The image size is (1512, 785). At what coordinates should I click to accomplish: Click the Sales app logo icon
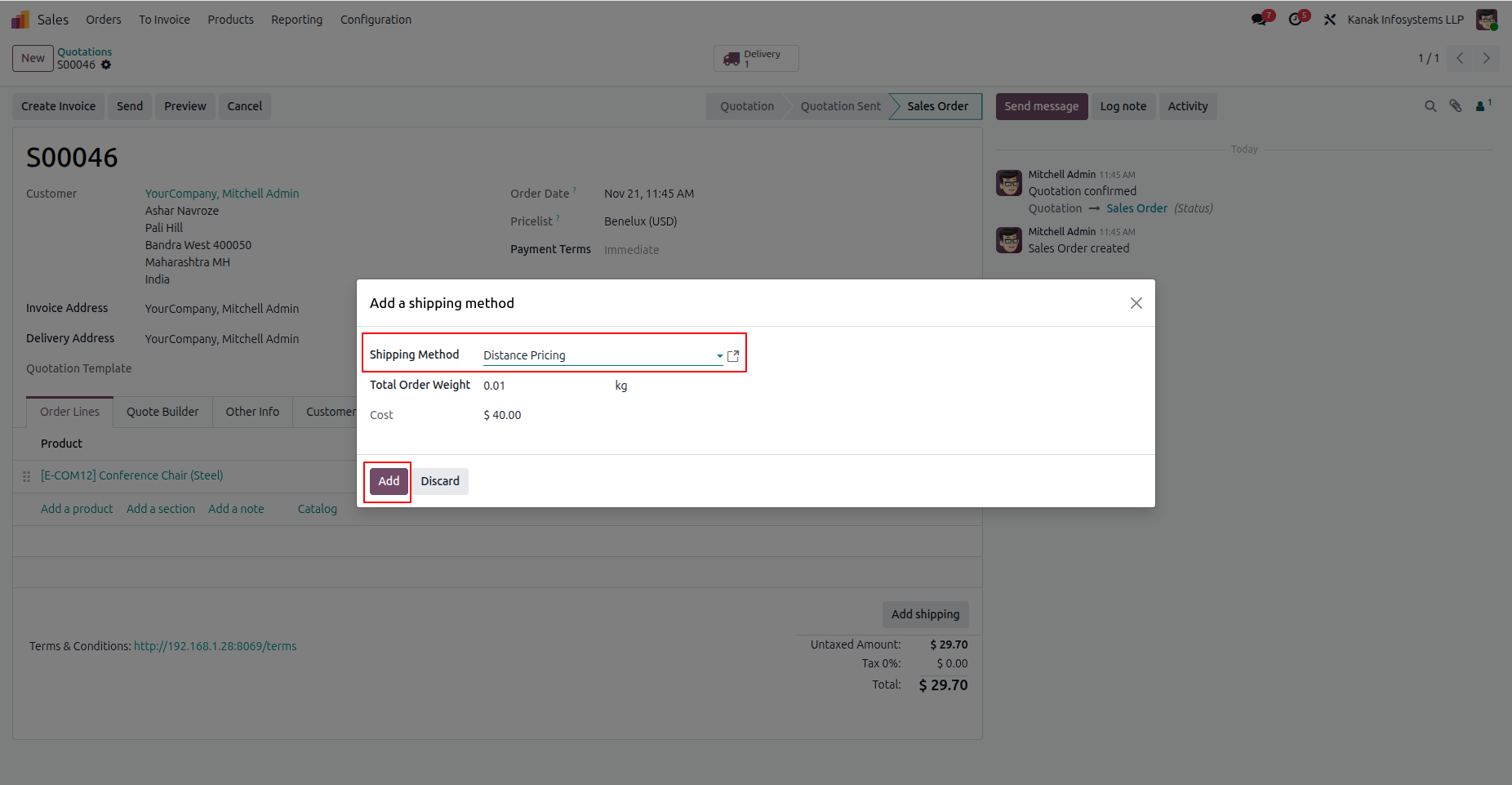pyautogui.click(x=20, y=20)
